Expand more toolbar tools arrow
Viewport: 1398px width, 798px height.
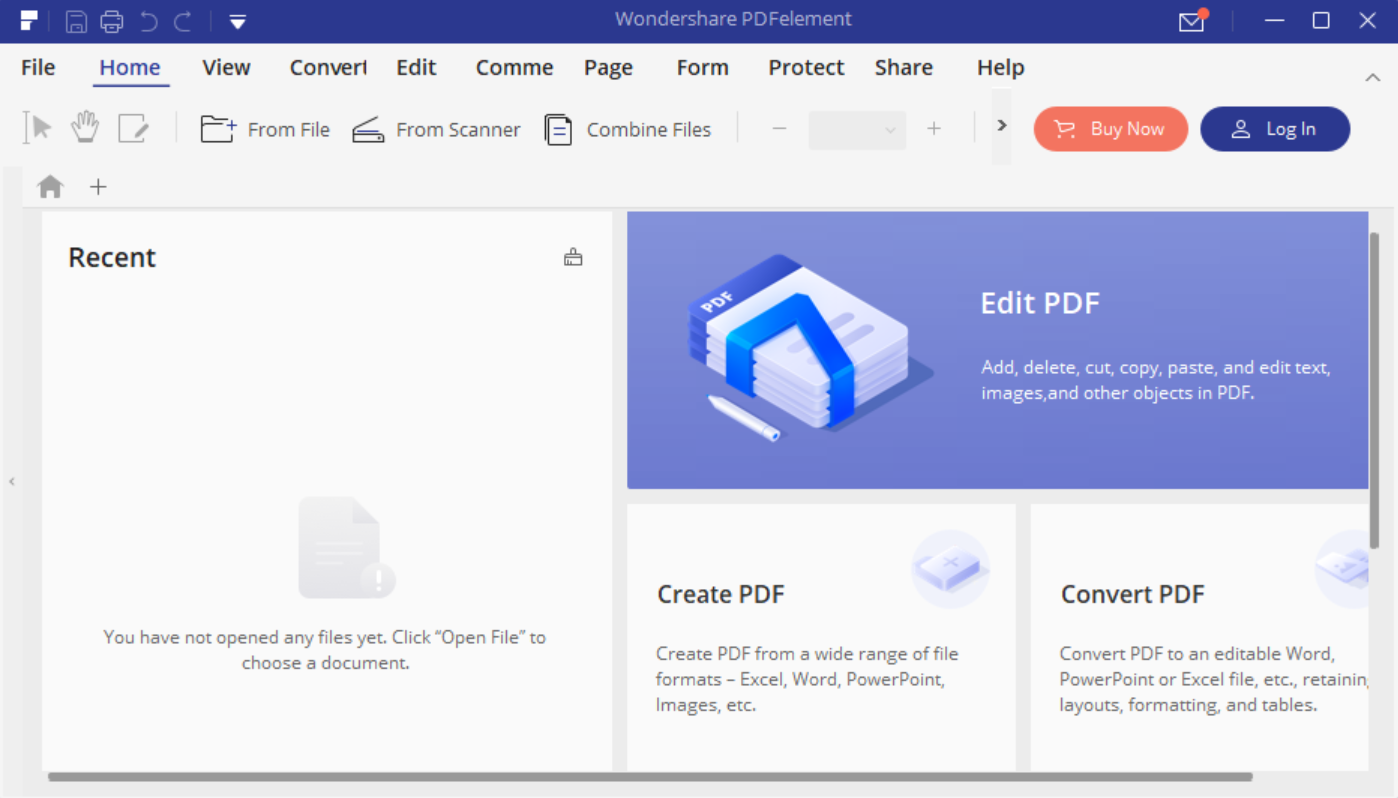click(x=1002, y=126)
